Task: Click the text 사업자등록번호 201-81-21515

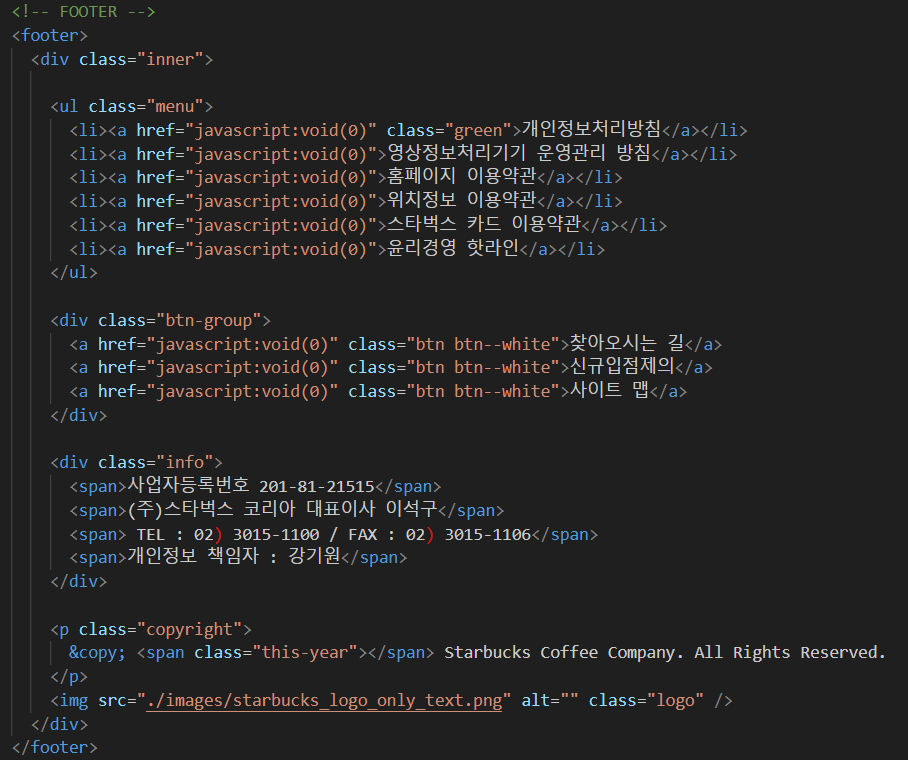Action: [251, 485]
